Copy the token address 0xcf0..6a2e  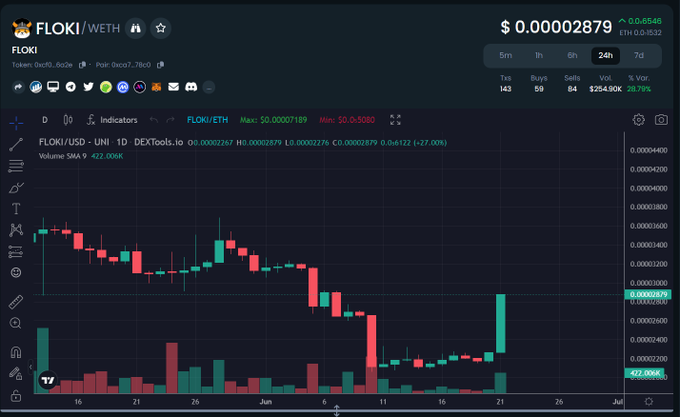82,65
